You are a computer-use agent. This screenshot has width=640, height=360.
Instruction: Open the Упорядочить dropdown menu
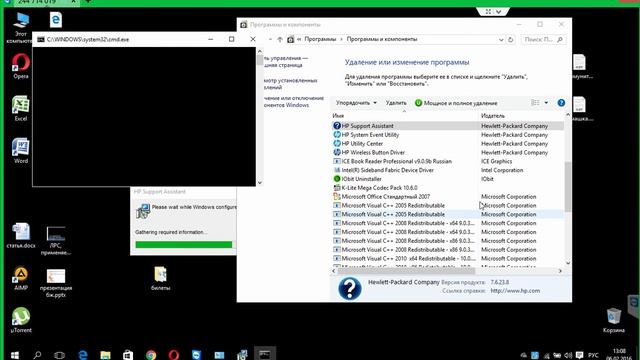[356, 103]
